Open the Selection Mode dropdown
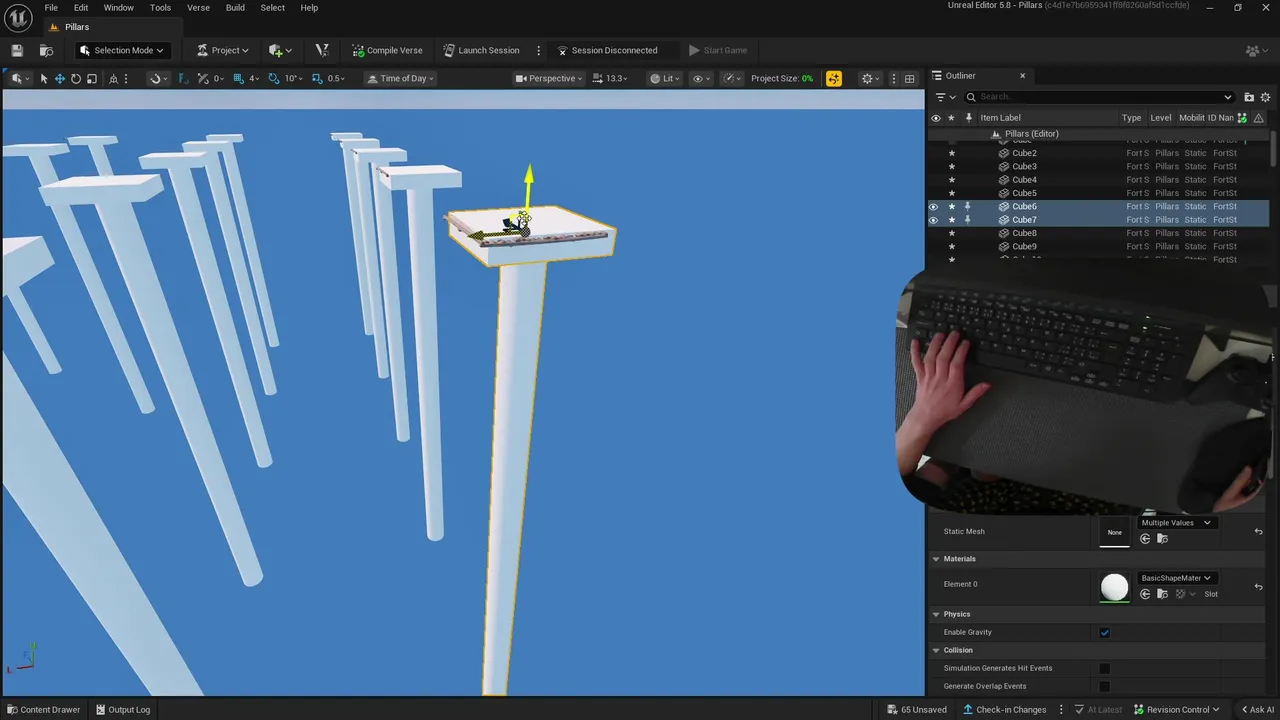This screenshot has width=1280, height=720. tap(121, 50)
